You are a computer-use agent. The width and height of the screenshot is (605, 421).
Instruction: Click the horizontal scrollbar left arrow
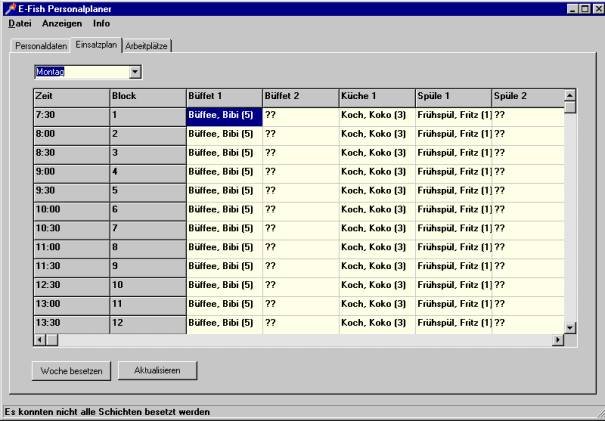[40, 340]
